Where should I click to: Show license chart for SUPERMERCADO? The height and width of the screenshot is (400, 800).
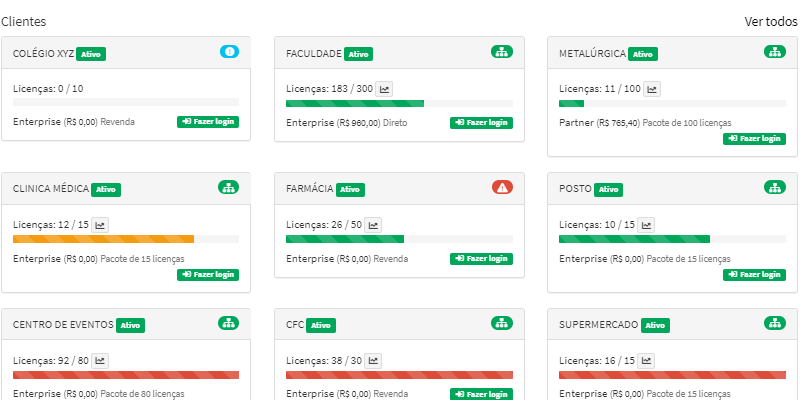(646, 361)
